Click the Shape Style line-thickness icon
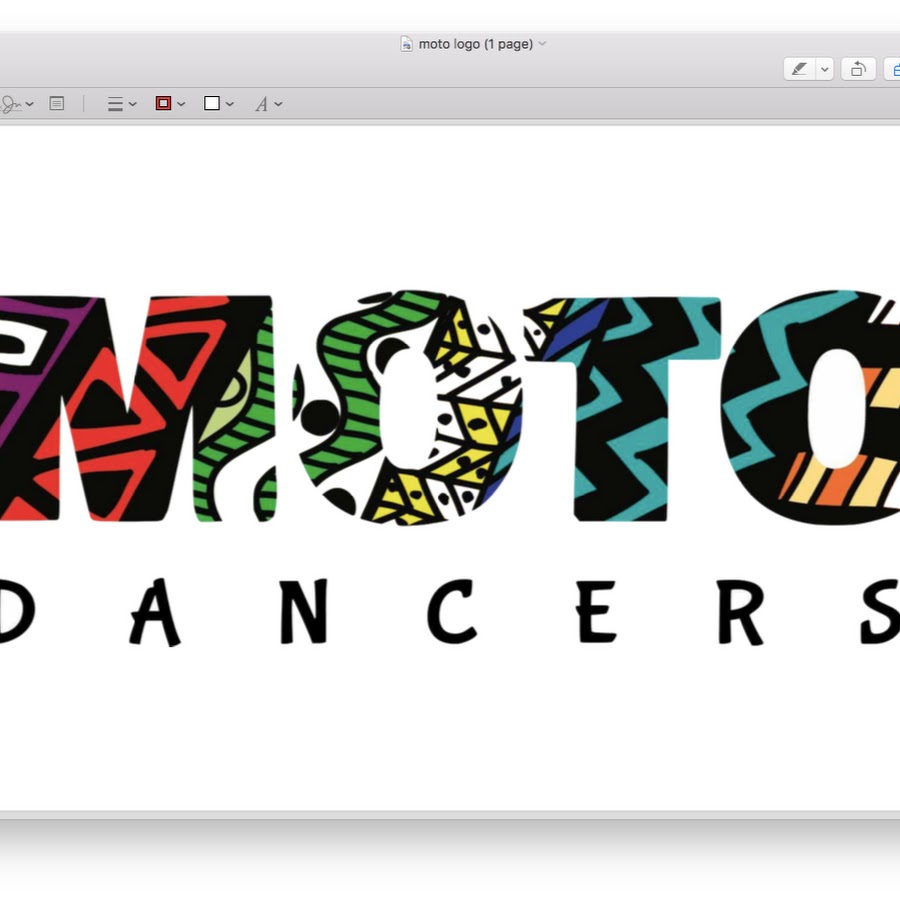 (115, 104)
